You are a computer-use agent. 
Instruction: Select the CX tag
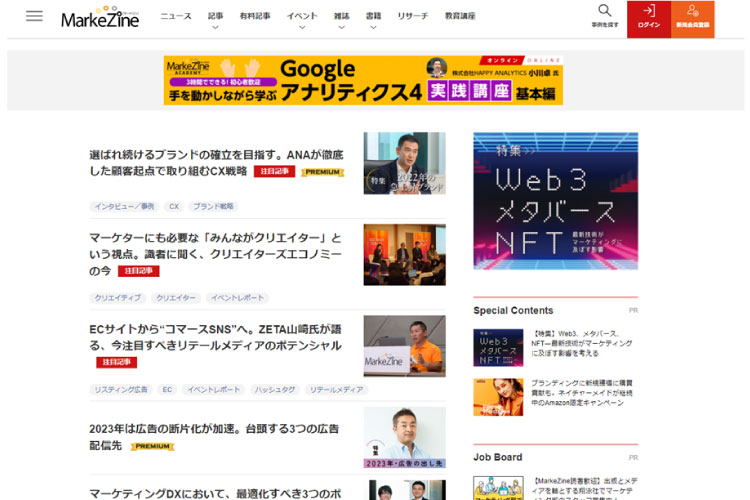[174, 206]
